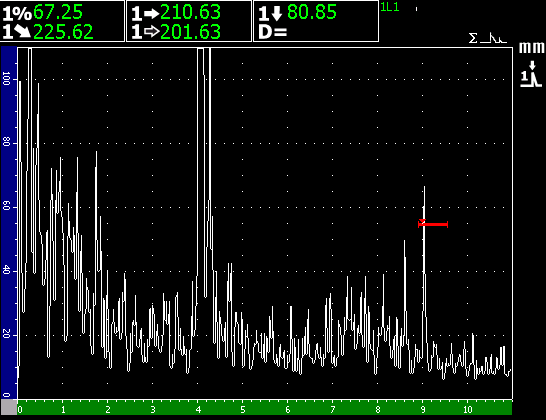Click the gray square at the axis origin corner

9,407
